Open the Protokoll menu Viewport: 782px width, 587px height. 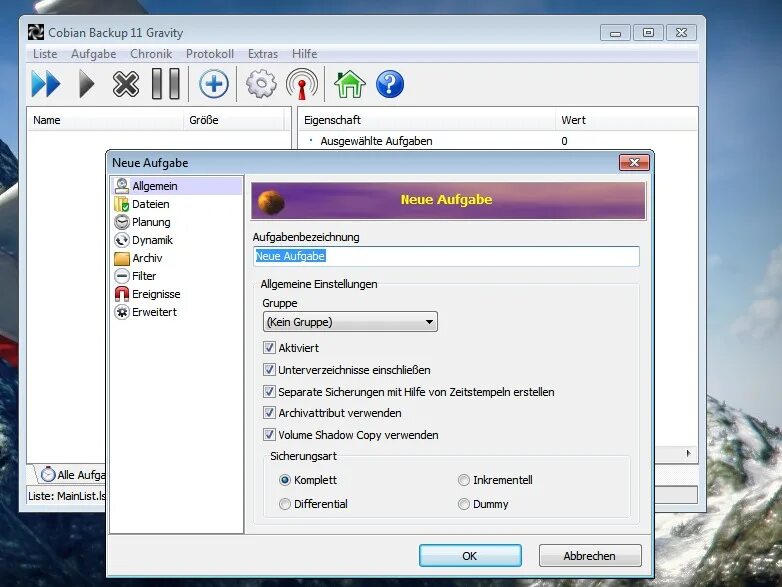[x=209, y=54]
